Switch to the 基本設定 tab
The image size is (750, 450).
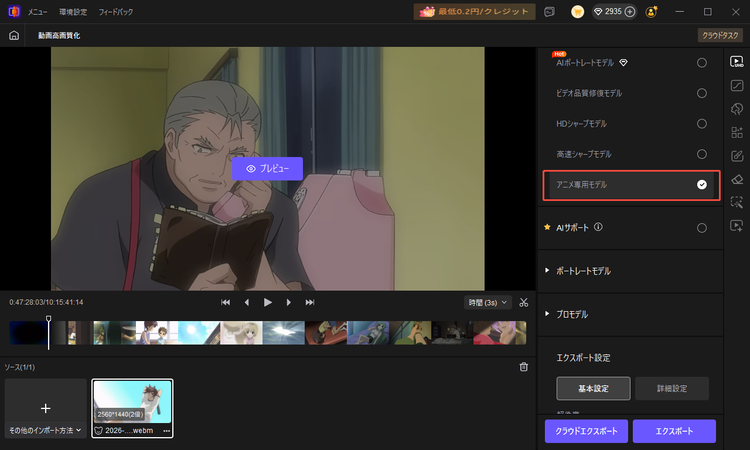point(593,388)
